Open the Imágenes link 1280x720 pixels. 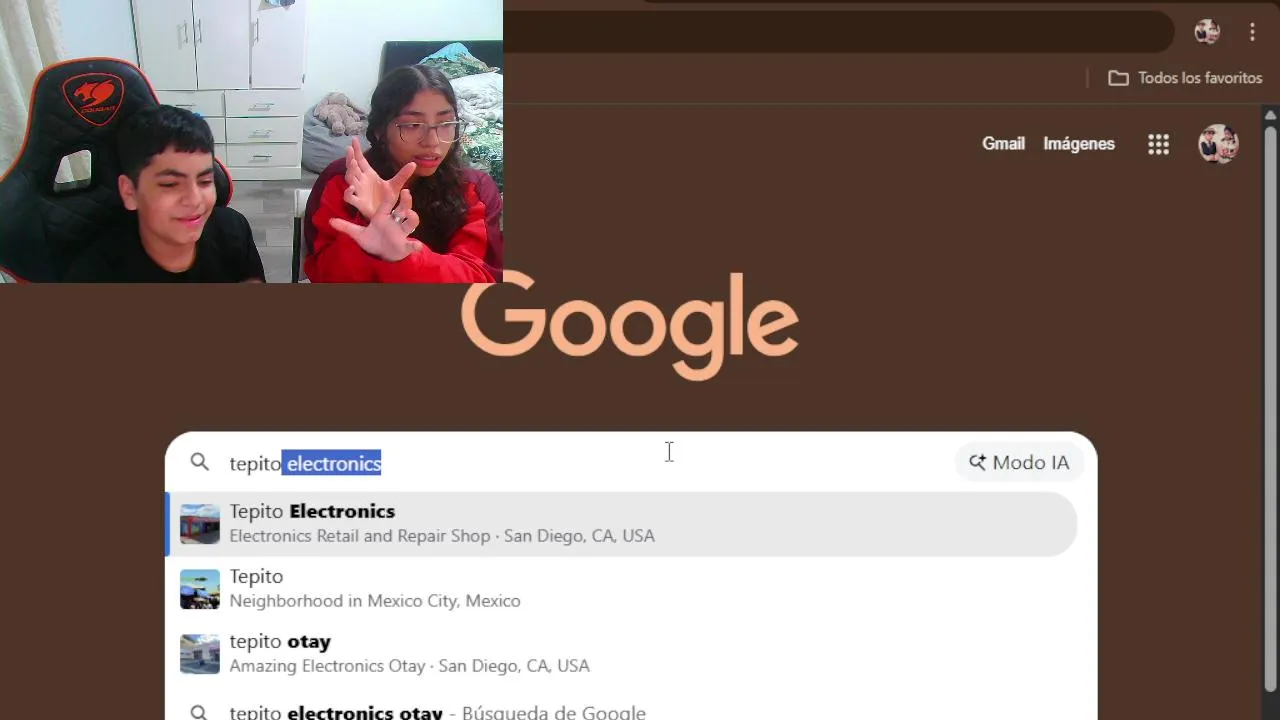pyautogui.click(x=1079, y=144)
